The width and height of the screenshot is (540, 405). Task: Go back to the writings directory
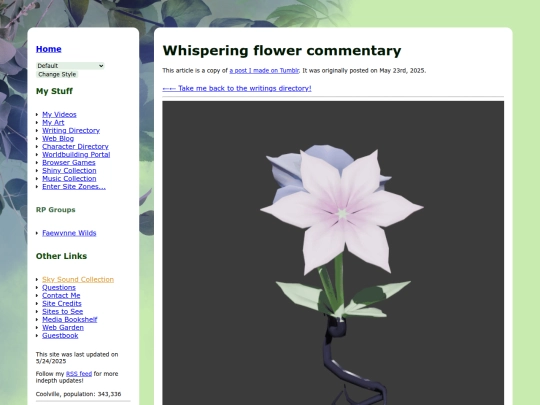(x=237, y=89)
